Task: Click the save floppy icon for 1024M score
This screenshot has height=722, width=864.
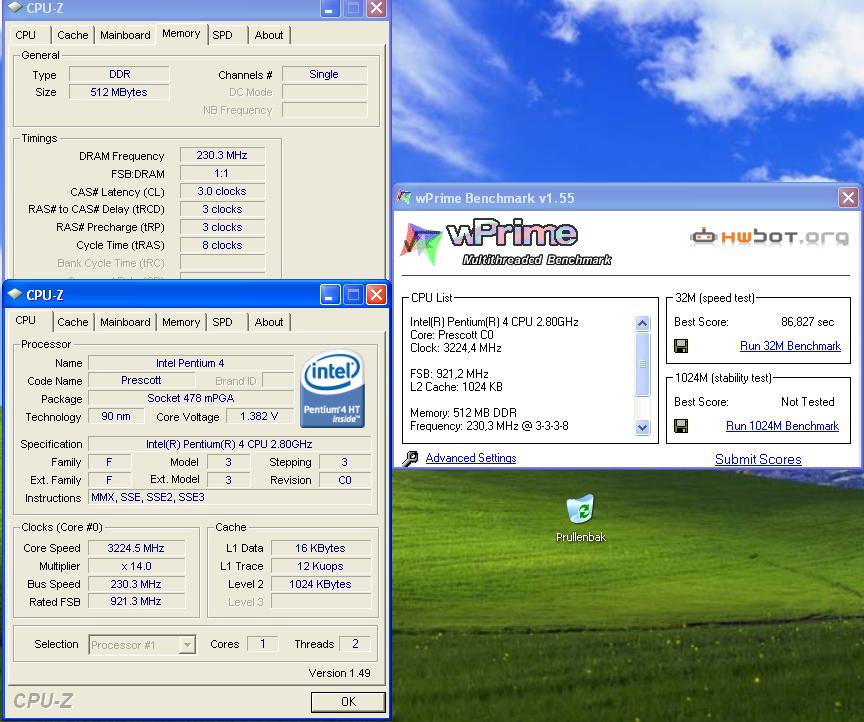Action: coord(681,426)
